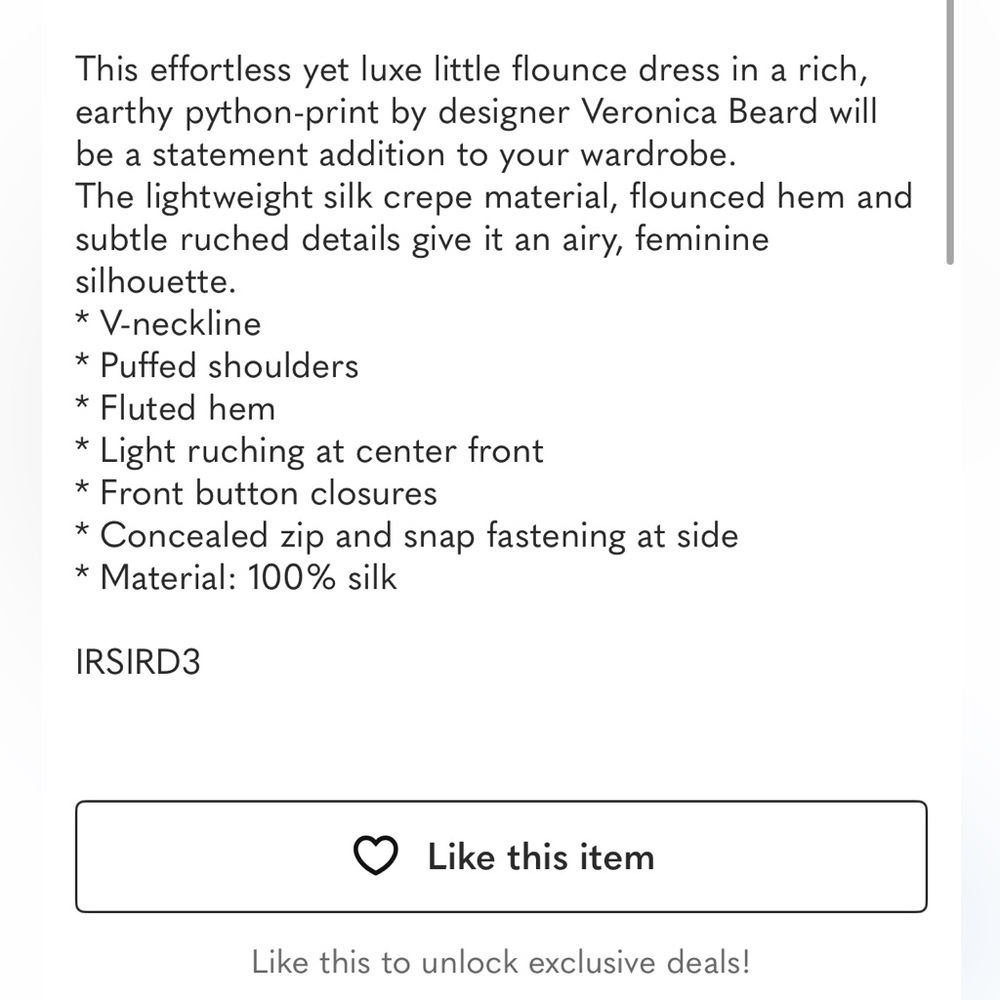Viewport: 1000px width, 1000px height.
Task: Click the opening words "This effortless yet luxe"
Action: [x=249, y=70]
